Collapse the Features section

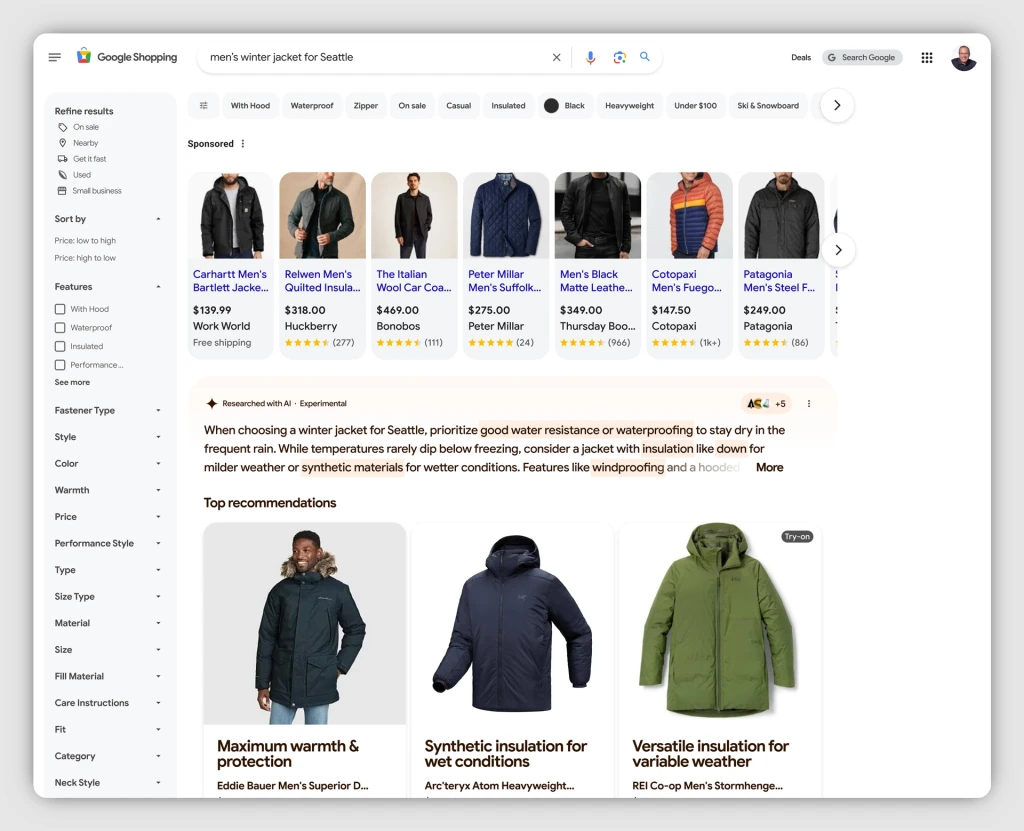click(158, 287)
